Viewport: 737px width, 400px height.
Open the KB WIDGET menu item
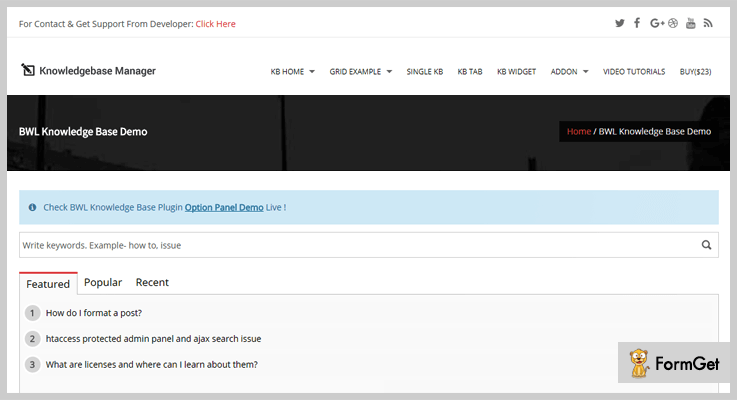[x=516, y=71]
